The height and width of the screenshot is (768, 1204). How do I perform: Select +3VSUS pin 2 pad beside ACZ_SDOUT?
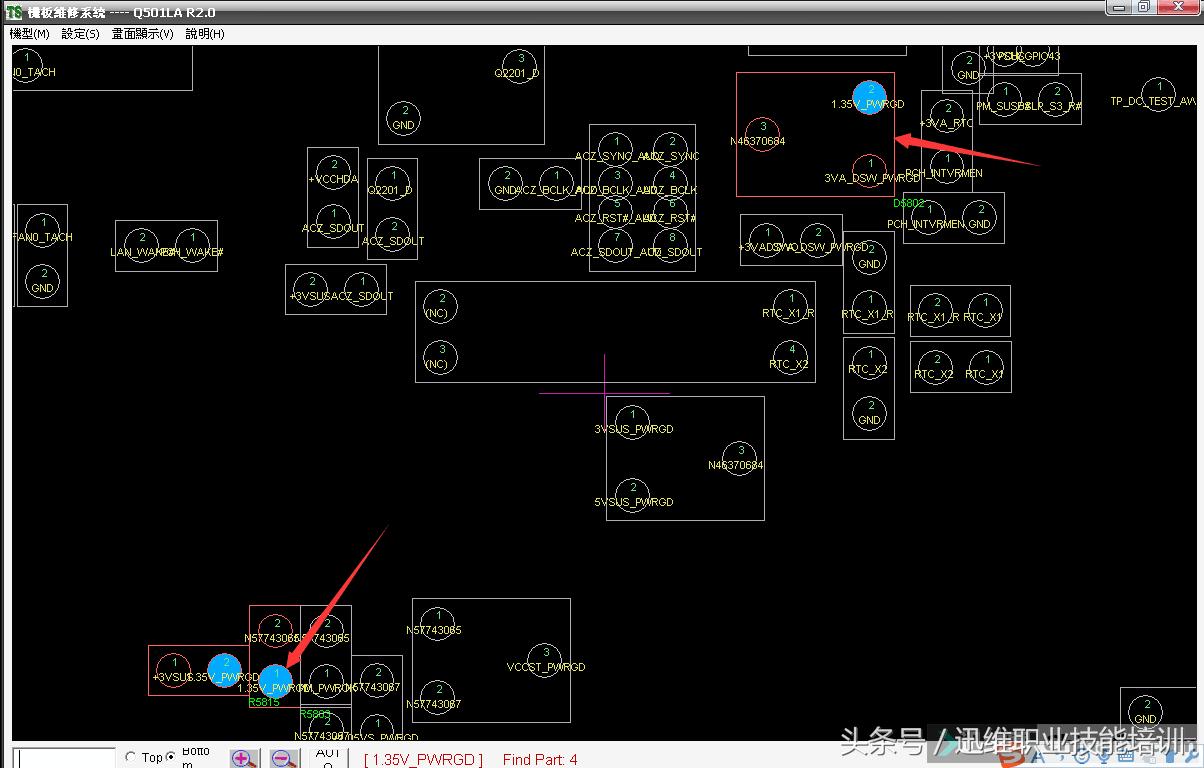tap(311, 288)
